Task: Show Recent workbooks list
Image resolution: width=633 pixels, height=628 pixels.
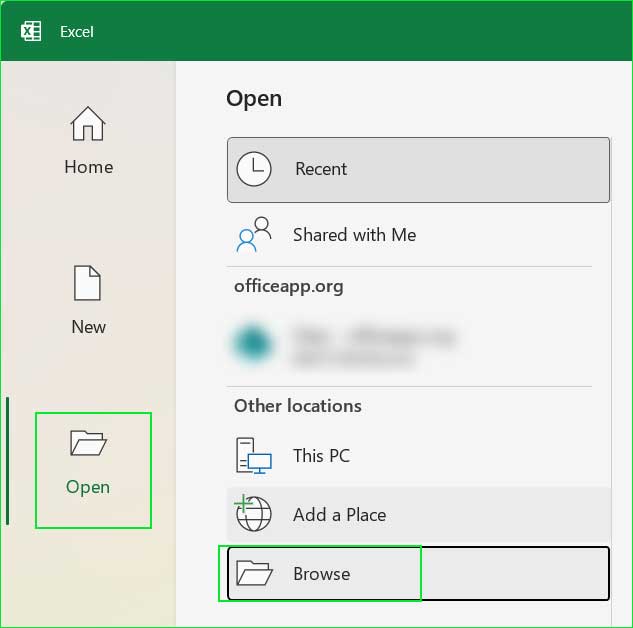Action: [x=418, y=170]
